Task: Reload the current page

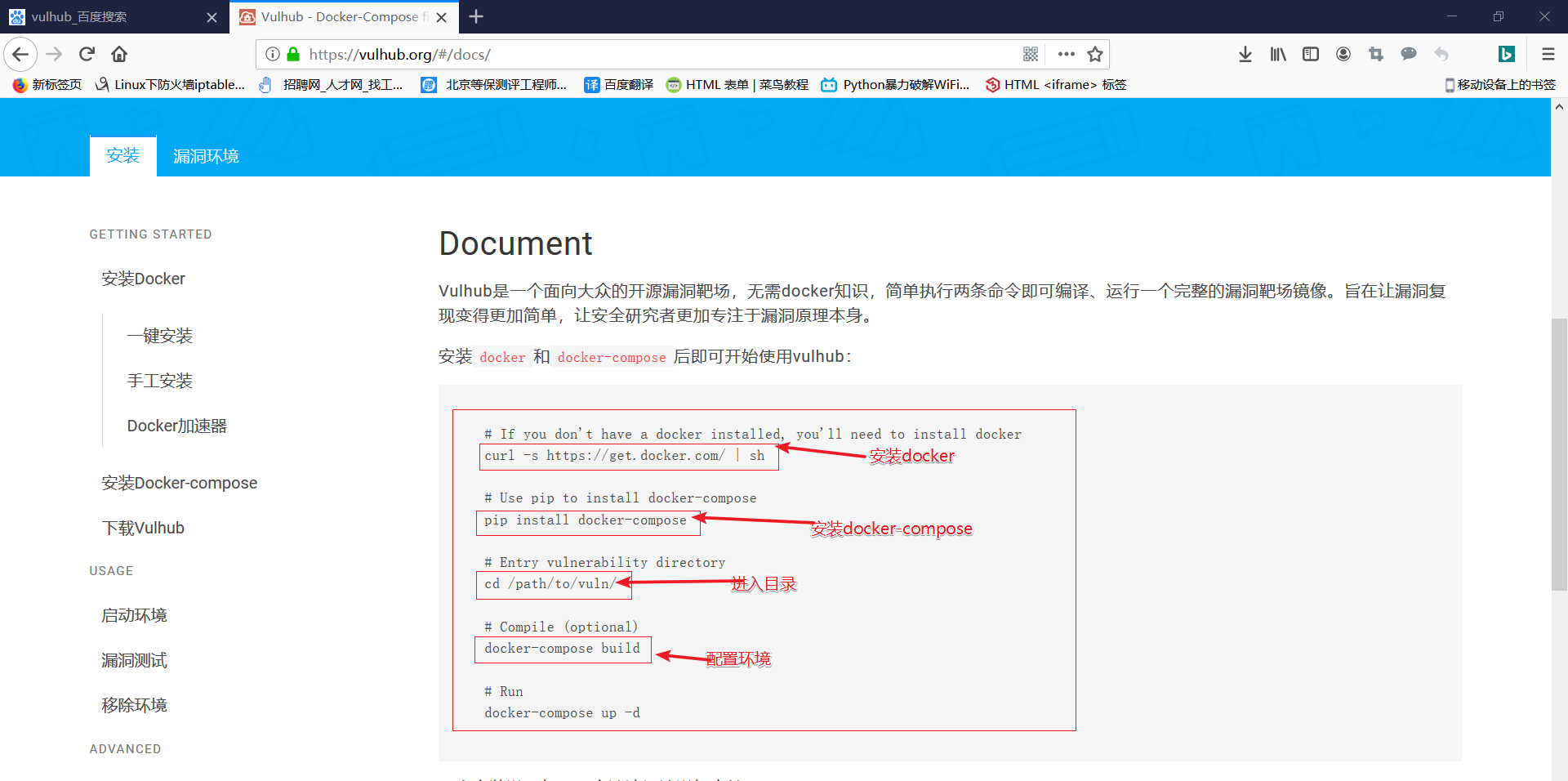Action: point(87,55)
